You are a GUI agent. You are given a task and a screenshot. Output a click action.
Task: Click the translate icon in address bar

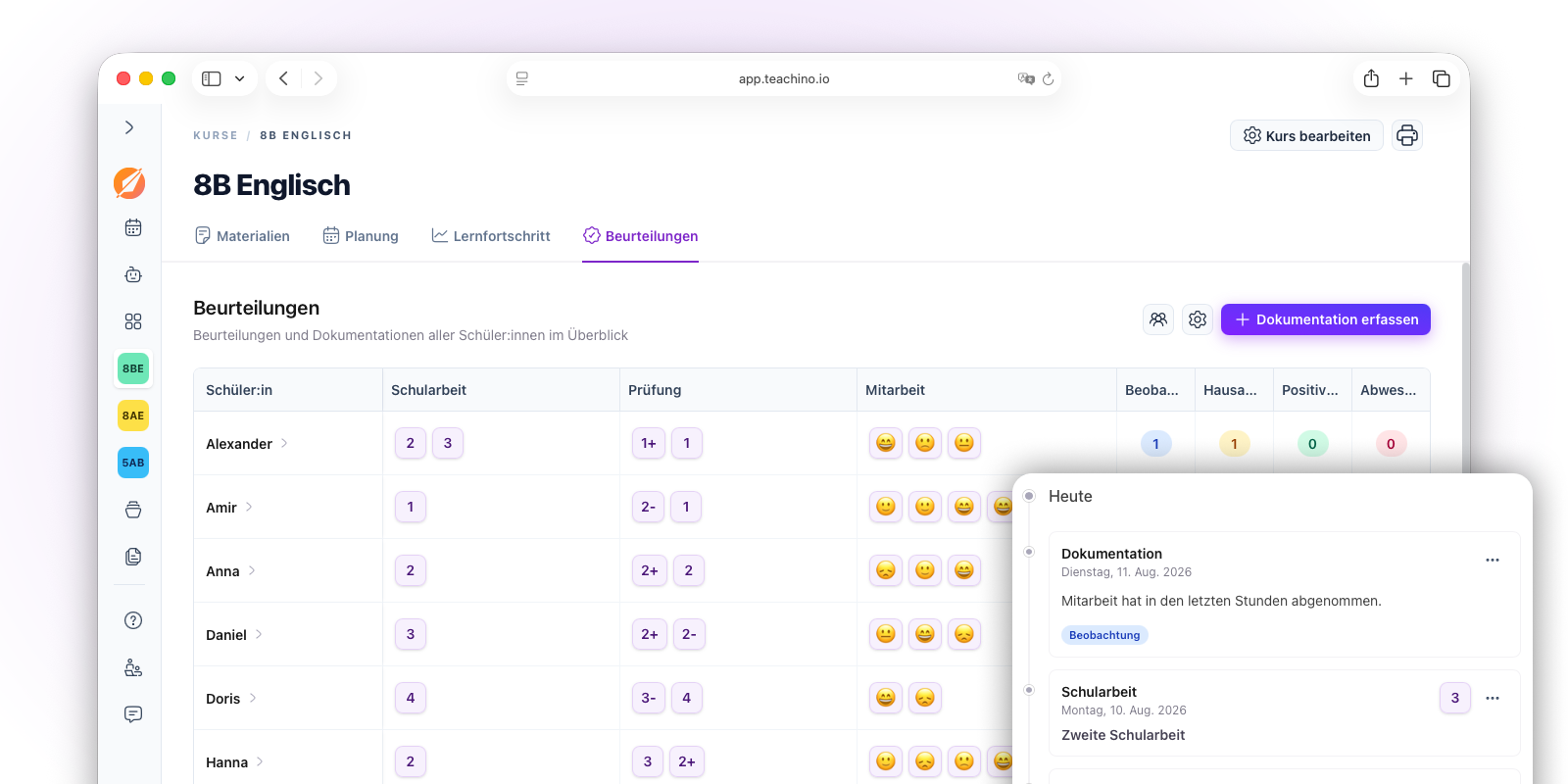click(x=1026, y=78)
